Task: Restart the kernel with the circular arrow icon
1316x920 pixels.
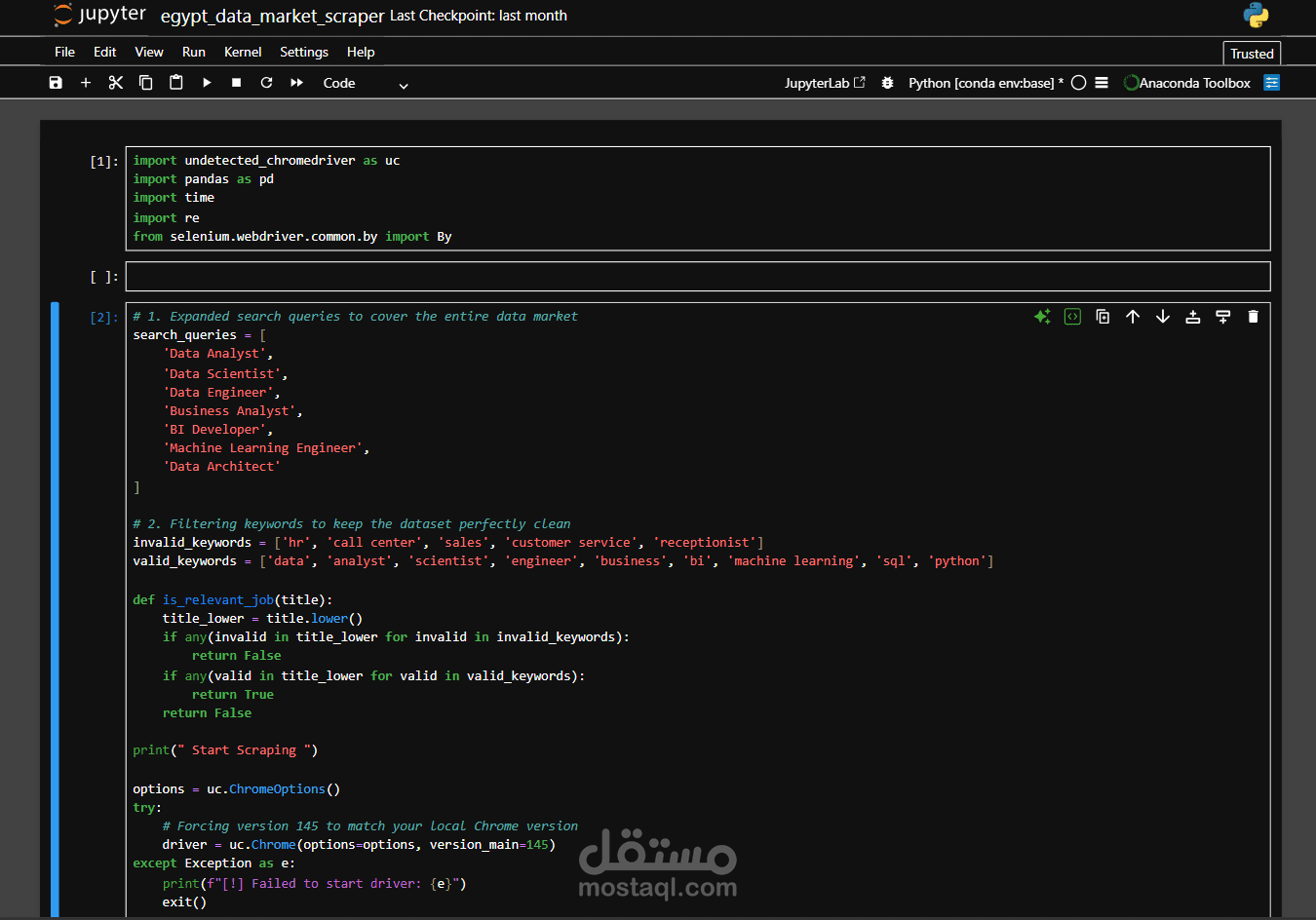Action: coord(266,83)
